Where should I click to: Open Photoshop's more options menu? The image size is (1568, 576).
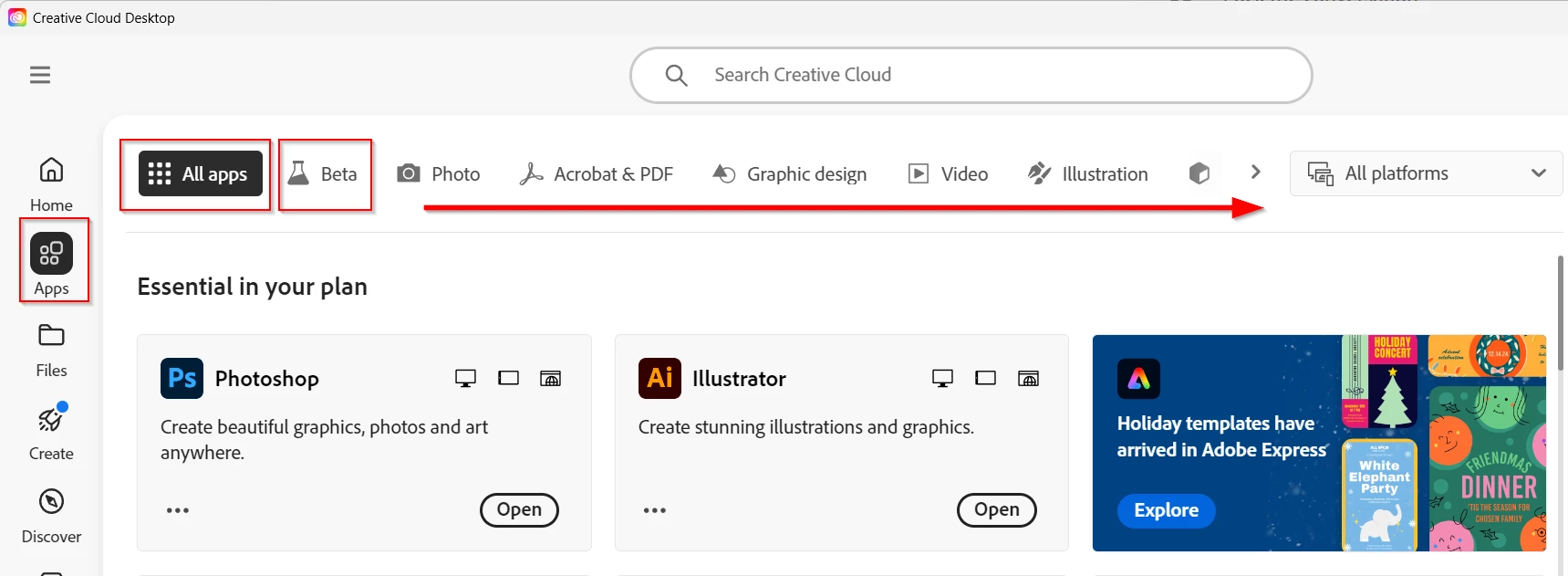[x=178, y=510]
